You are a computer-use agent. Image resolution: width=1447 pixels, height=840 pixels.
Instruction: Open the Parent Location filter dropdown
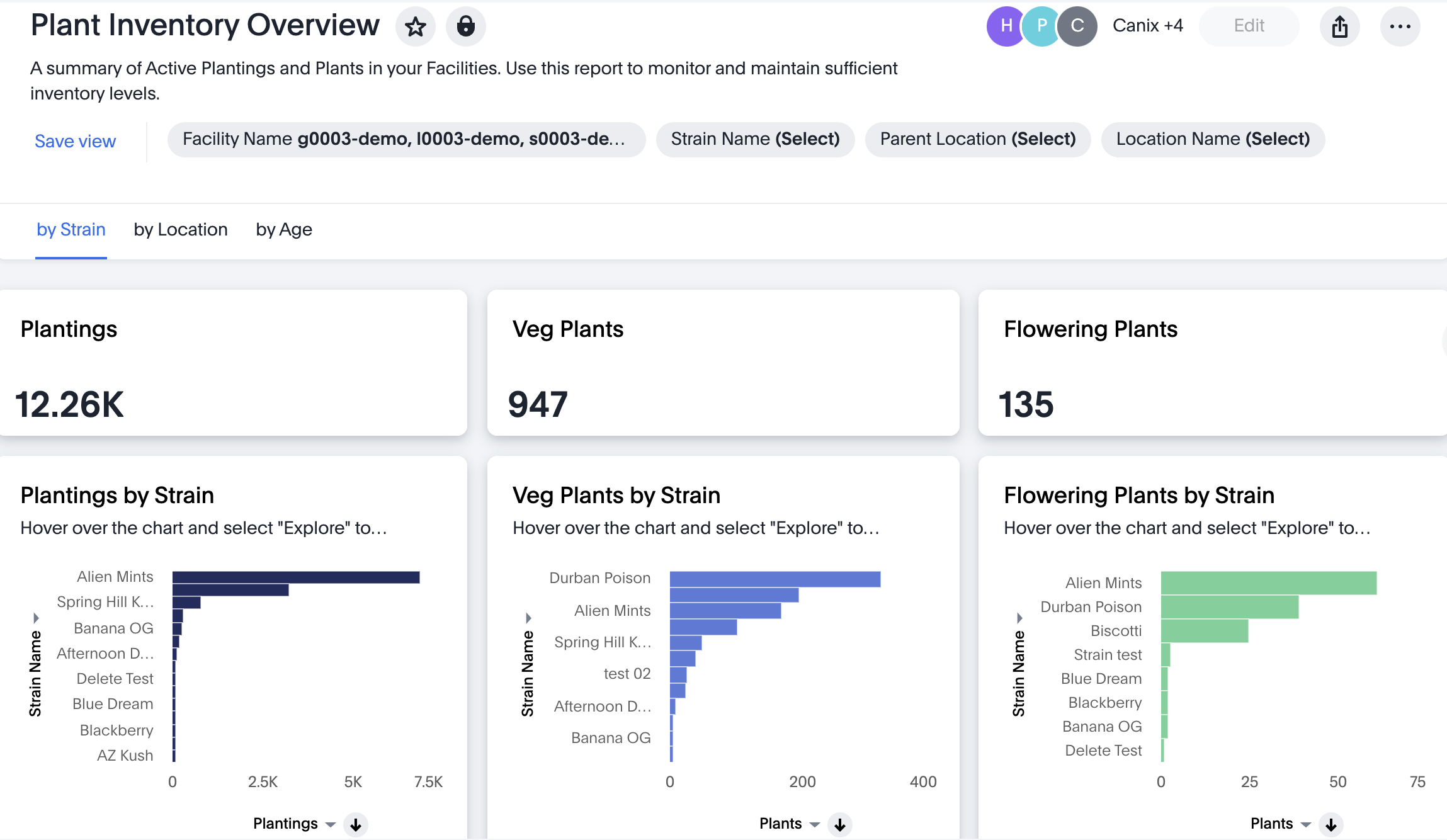(977, 139)
